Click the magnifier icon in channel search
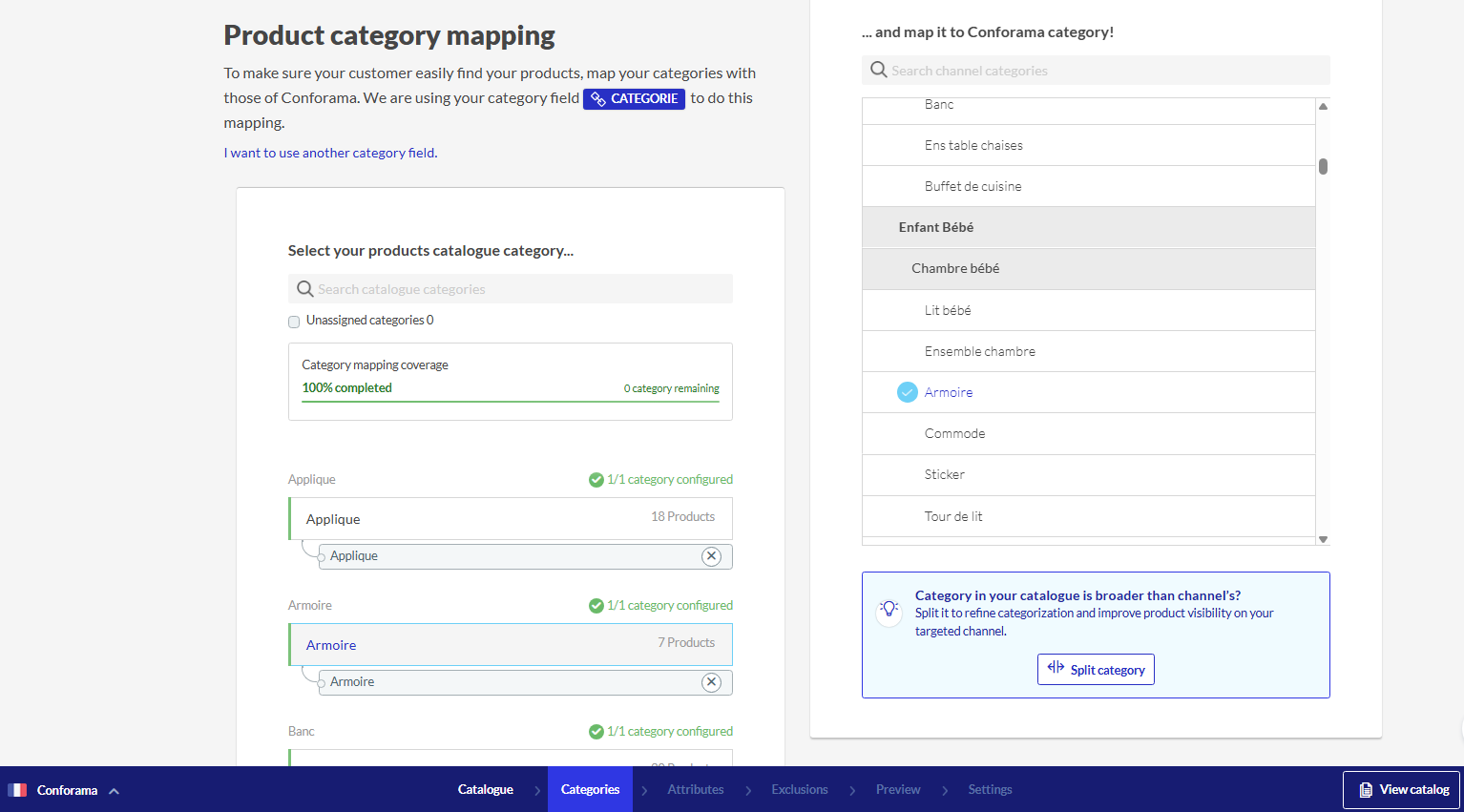 click(878, 71)
